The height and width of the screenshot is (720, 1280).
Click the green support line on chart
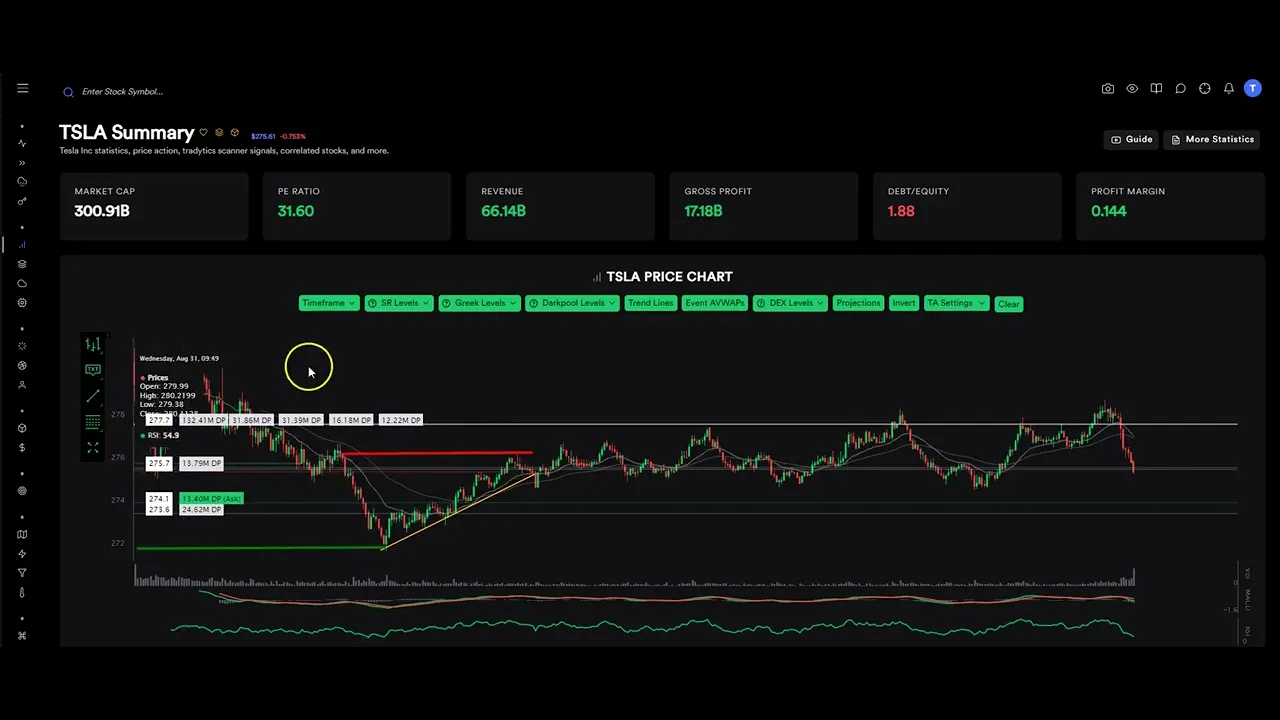(x=260, y=547)
